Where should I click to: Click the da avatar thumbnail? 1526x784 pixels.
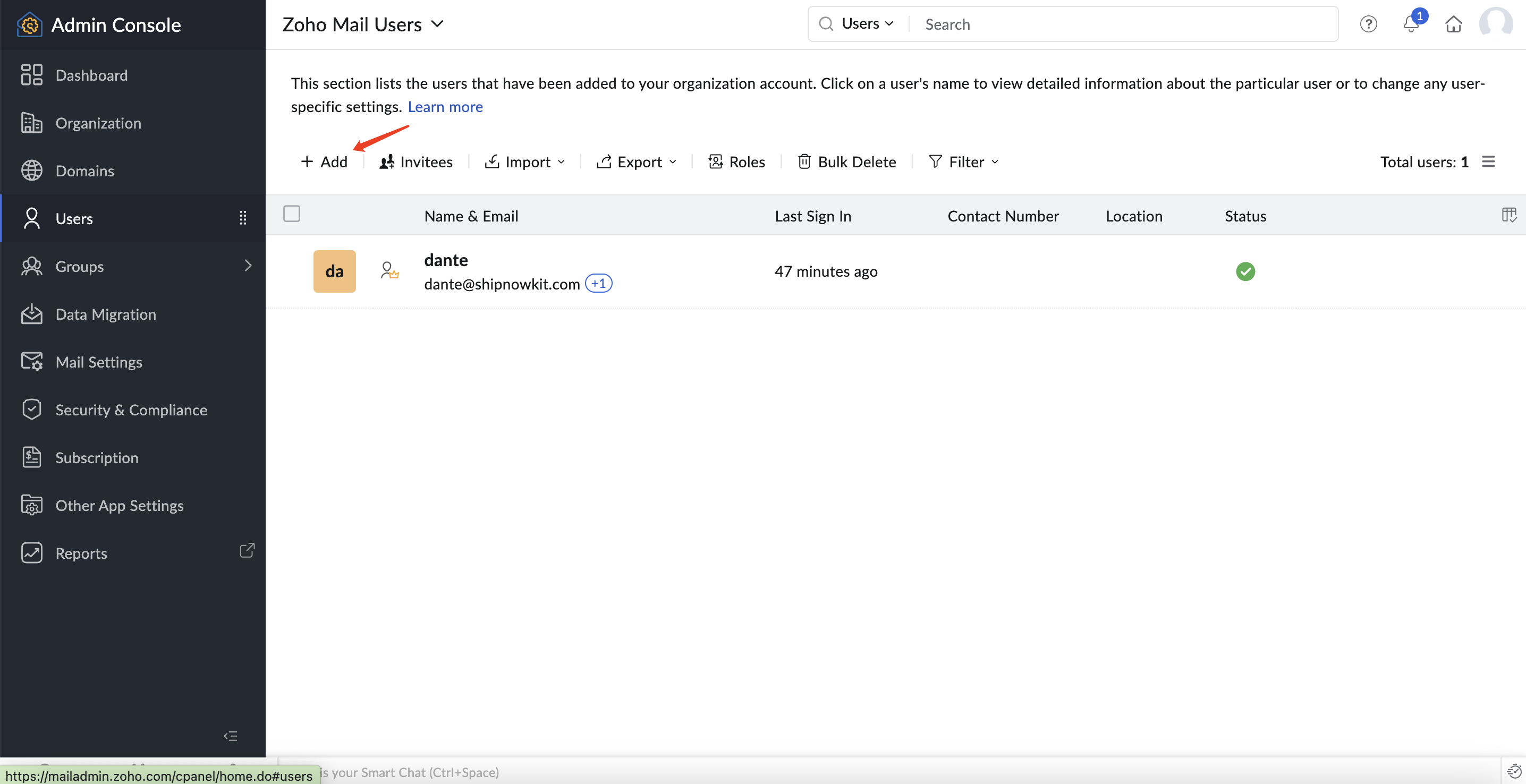(x=335, y=271)
